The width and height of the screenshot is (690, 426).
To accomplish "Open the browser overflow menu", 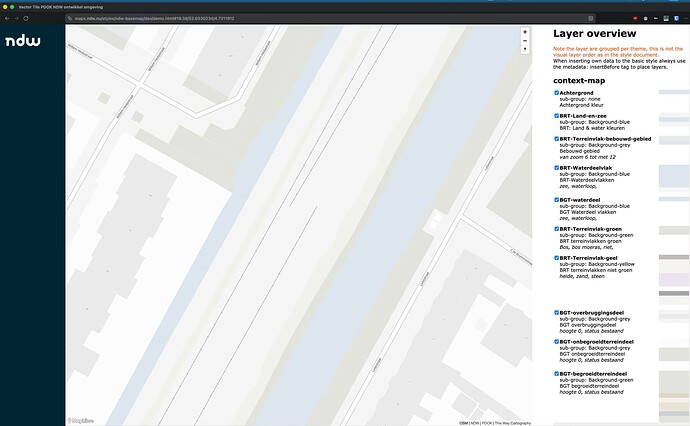I will [686, 18].
